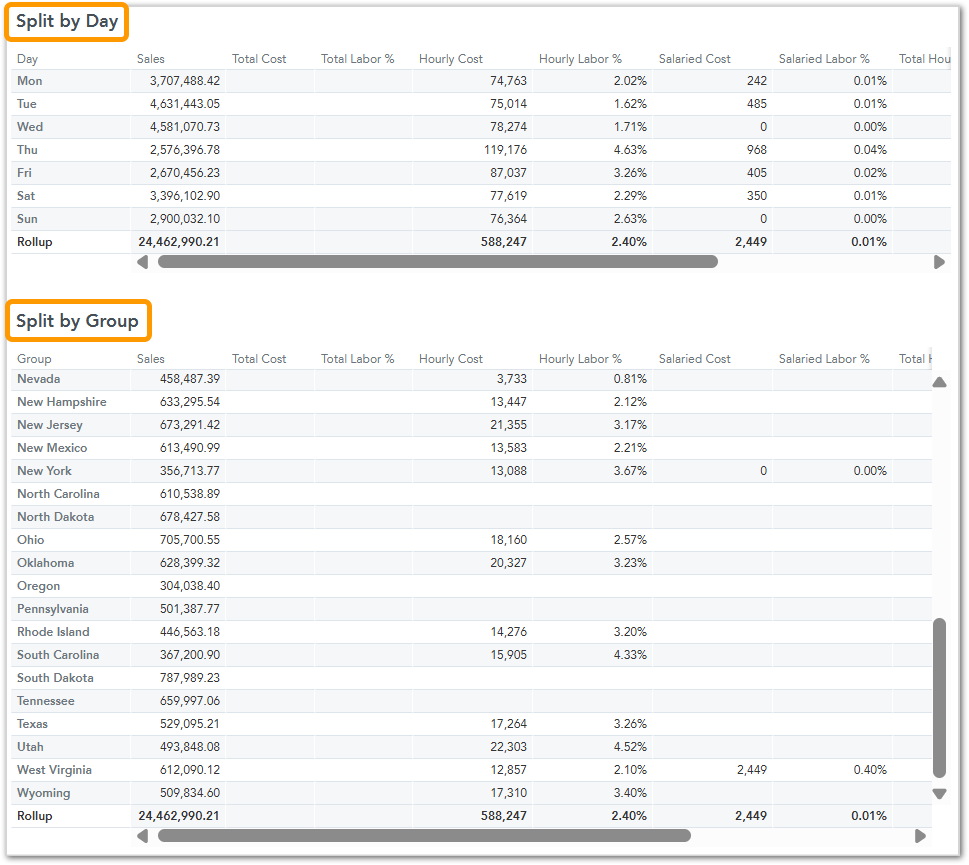The height and width of the screenshot is (865, 969).
Task: Select the Split by Group heading
Action: coord(77,321)
